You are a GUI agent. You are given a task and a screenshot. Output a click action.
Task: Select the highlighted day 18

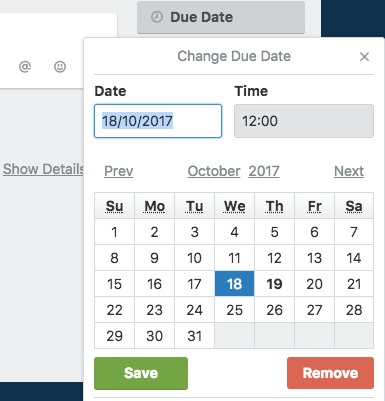point(234,284)
